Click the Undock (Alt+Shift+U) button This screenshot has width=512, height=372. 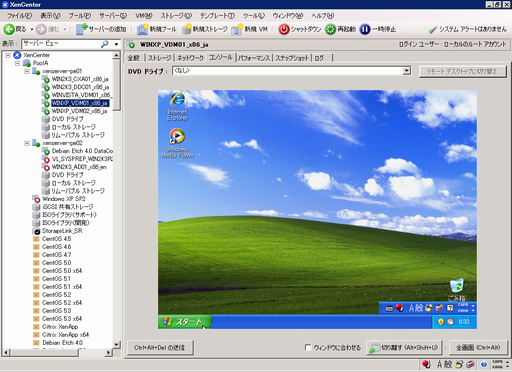tap(404, 348)
